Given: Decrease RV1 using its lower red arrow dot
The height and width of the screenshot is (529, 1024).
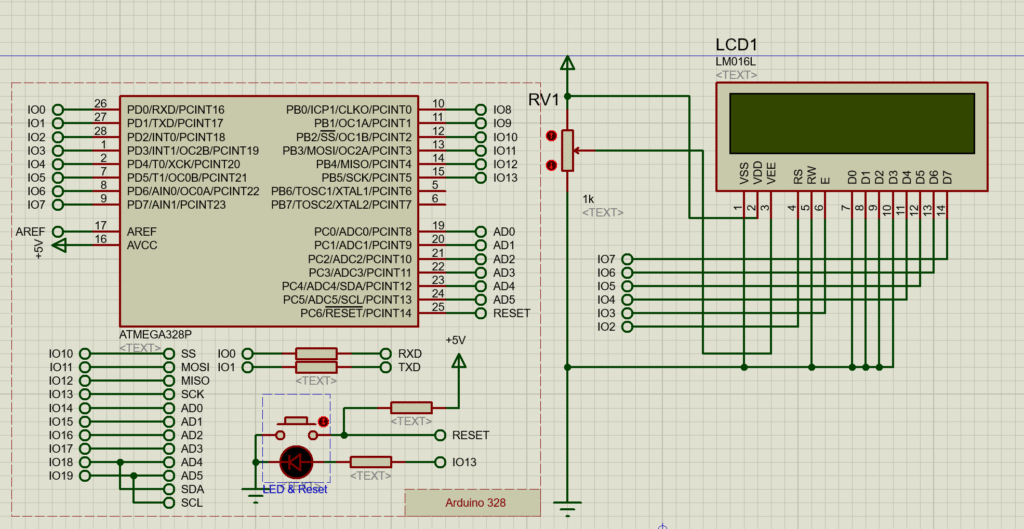Looking at the screenshot, I should pyautogui.click(x=551, y=165).
